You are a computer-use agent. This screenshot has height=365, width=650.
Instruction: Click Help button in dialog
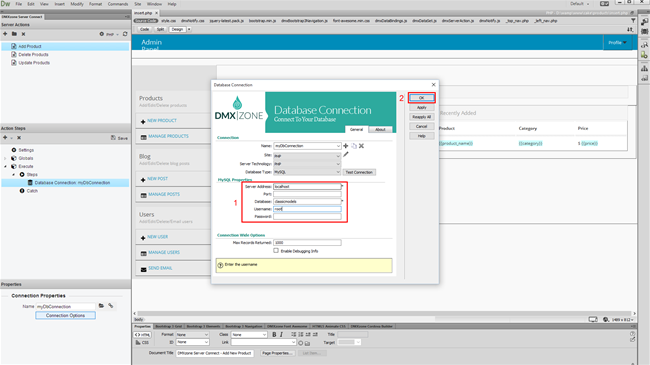pos(422,136)
